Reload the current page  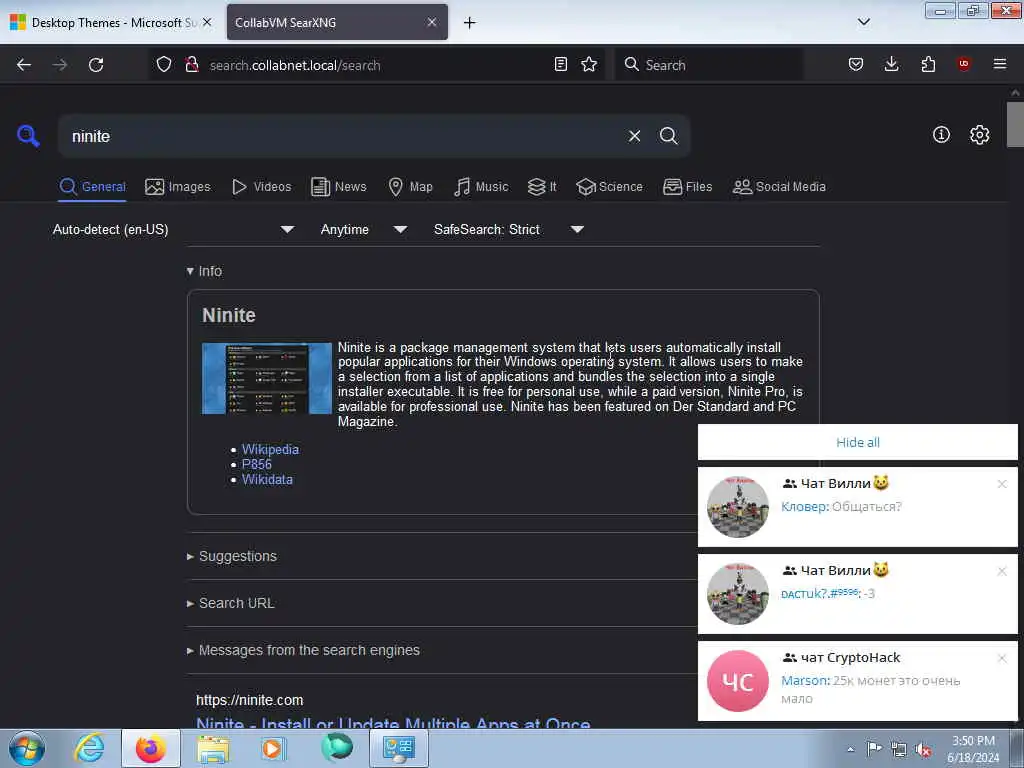[96, 65]
